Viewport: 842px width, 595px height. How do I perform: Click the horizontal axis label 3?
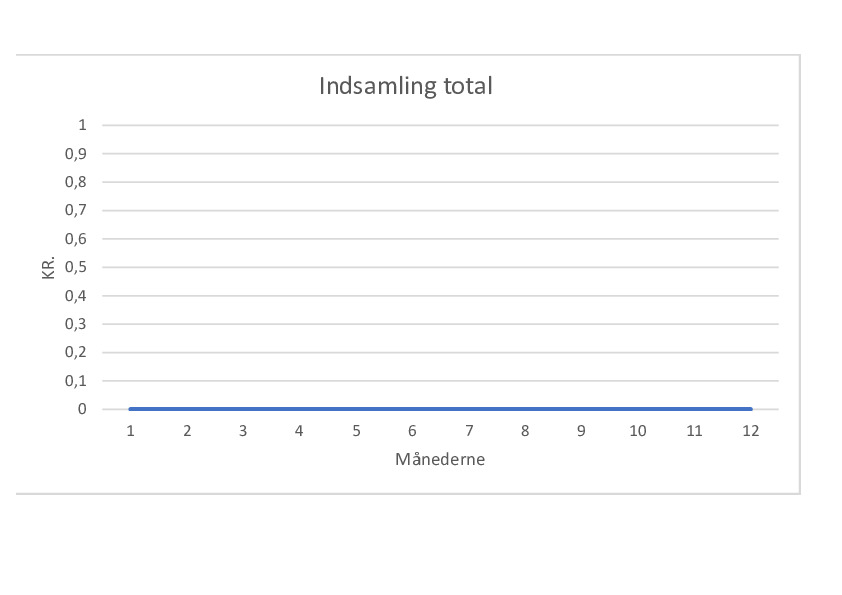click(x=243, y=431)
